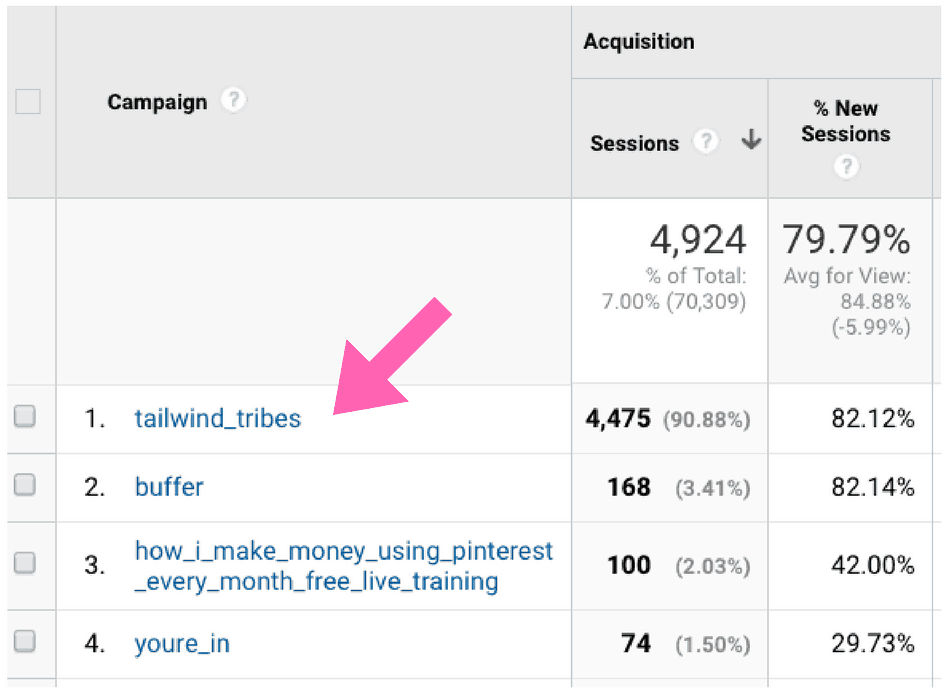Viewport: 952px width, 692px height.
Task: Click the 79.79% new sessions summary
Action: 846,239
